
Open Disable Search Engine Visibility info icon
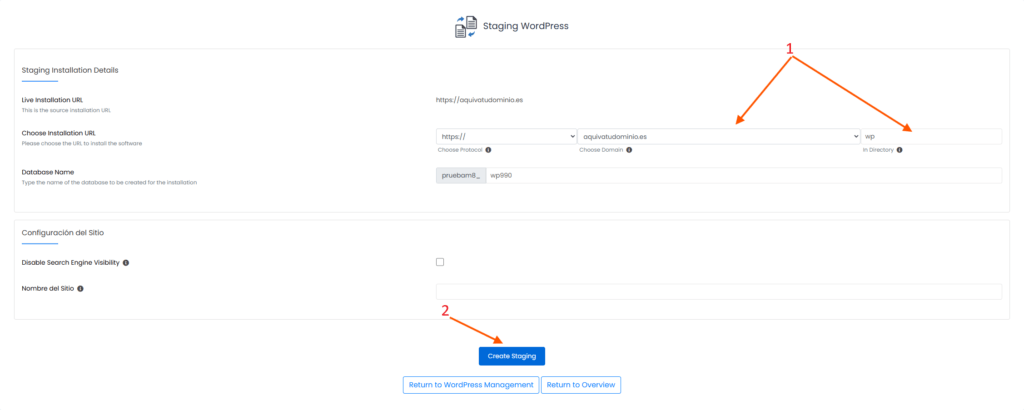click(126, 262)
